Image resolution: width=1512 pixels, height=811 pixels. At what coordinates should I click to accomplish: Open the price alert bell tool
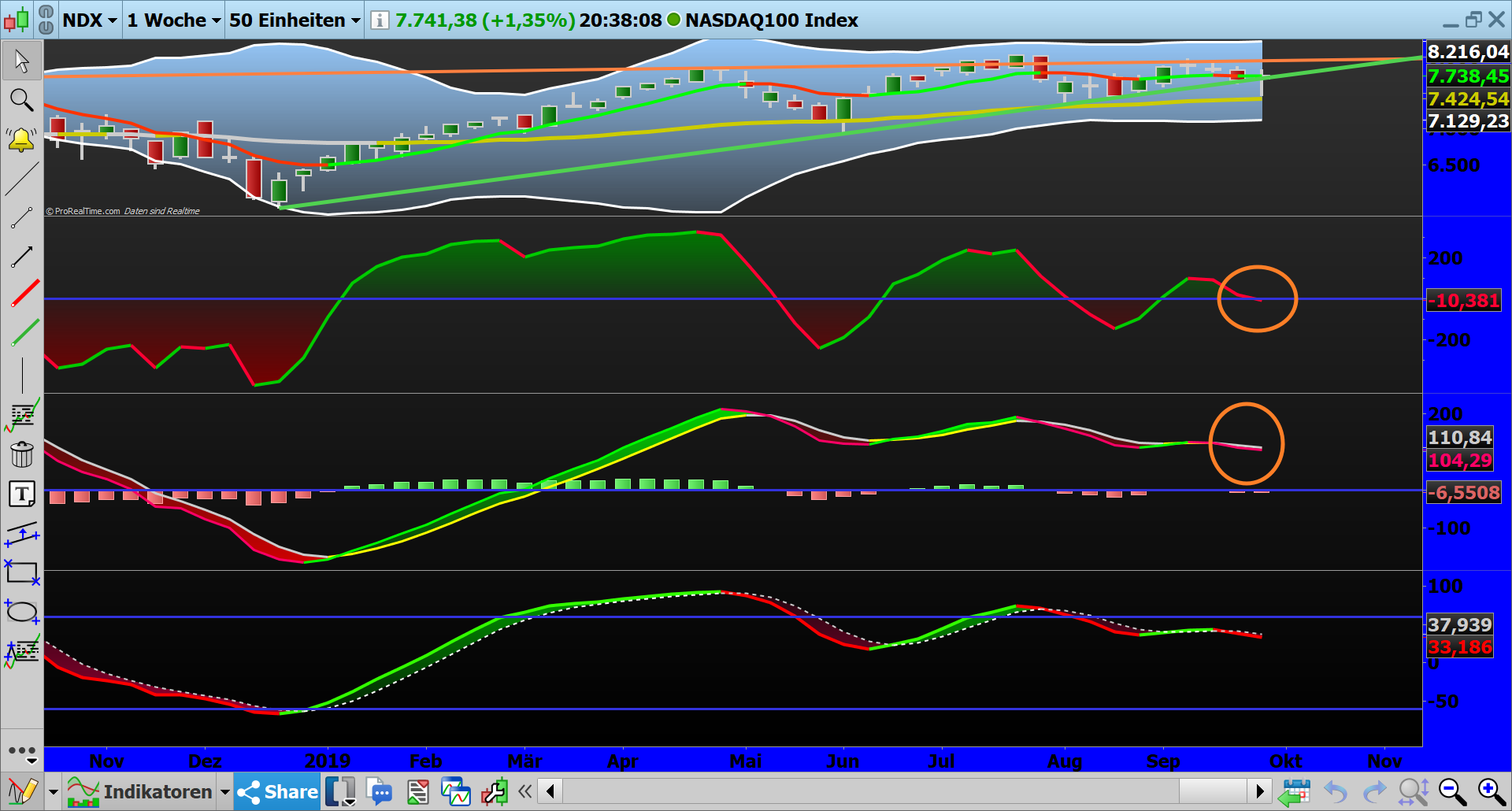[21, 139]
